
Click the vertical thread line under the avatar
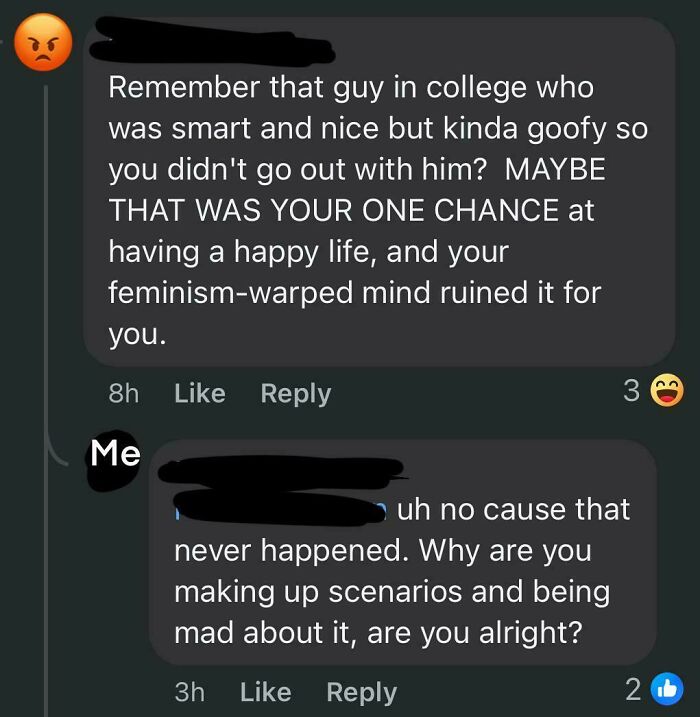point(46,250)
